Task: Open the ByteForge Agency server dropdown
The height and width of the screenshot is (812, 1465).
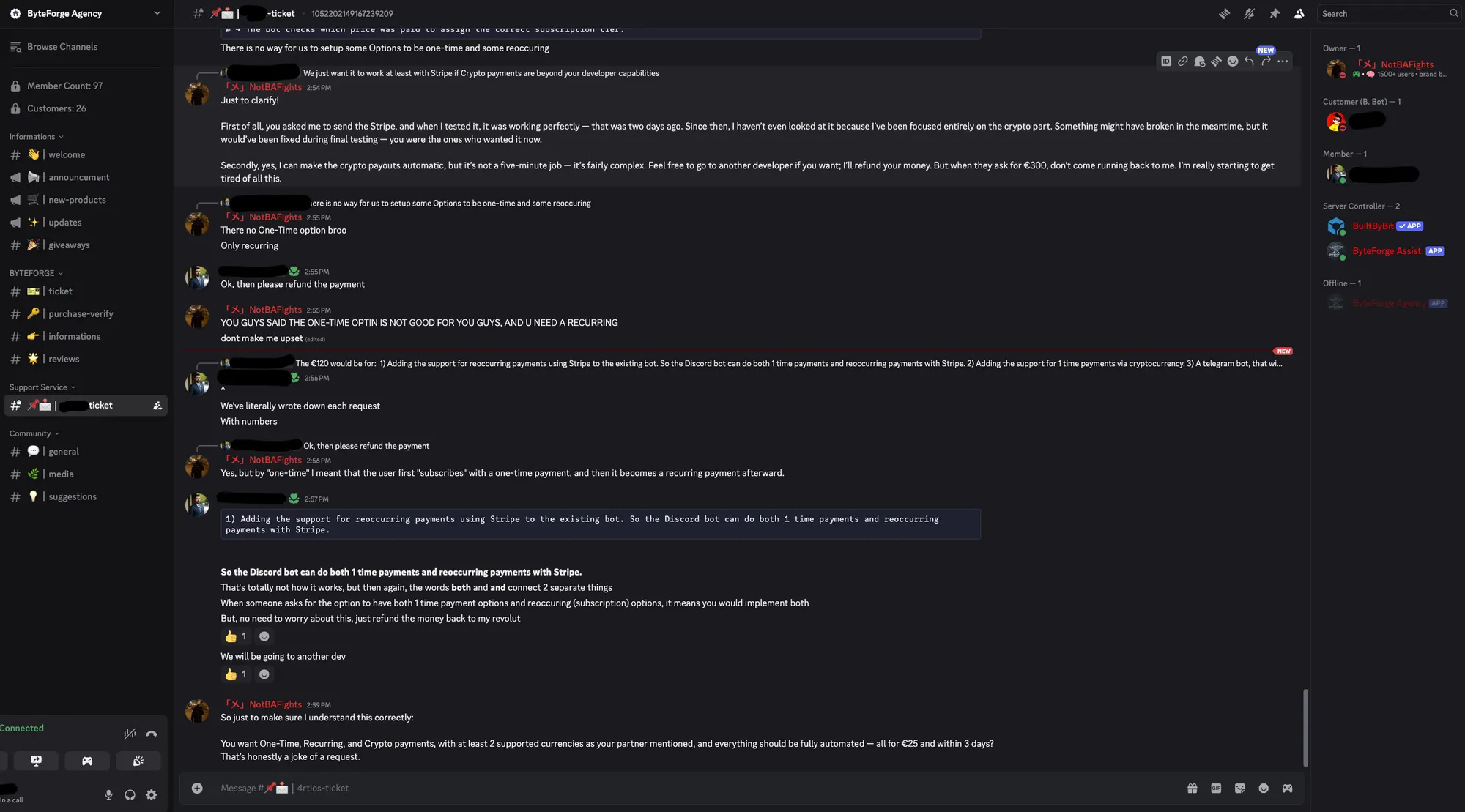Action: pyautogui.click(x=157, y=13)
